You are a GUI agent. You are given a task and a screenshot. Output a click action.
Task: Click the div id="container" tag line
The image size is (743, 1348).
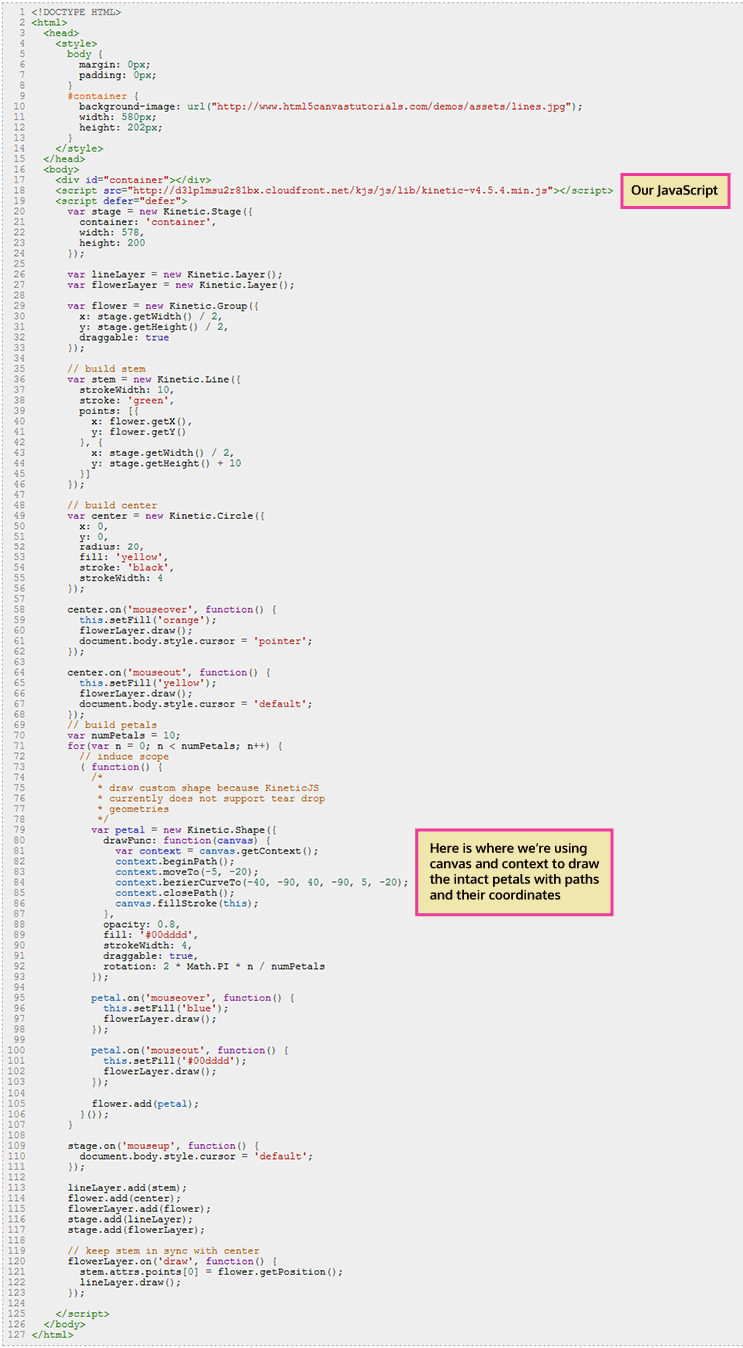pos(133,180)
